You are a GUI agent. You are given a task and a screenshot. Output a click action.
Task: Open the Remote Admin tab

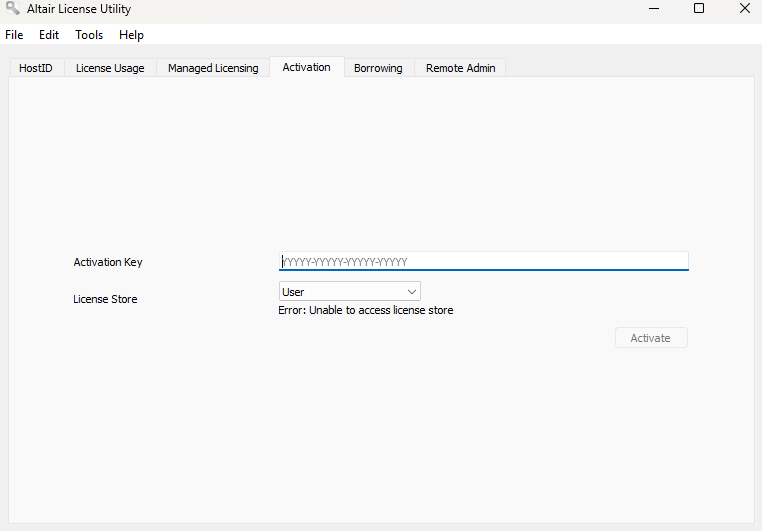coord(461,68)
